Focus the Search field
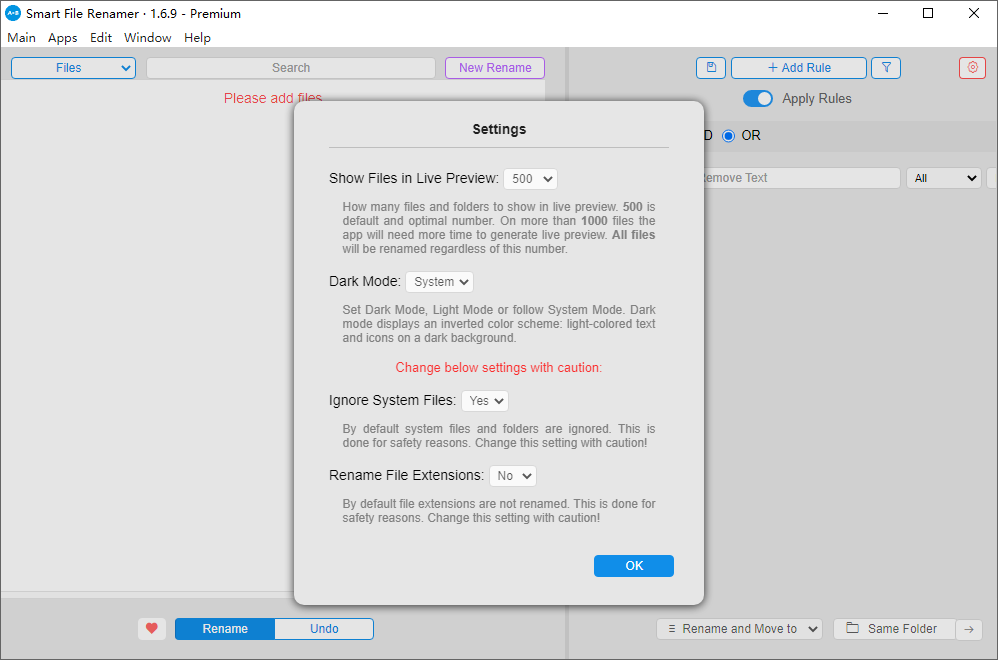 pos(291,68)
